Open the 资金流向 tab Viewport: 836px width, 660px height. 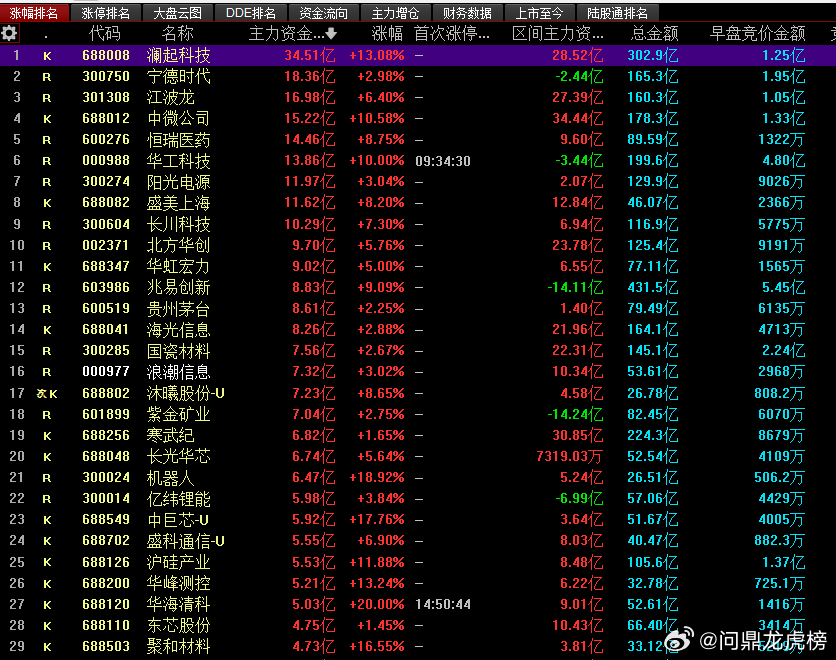tap(323, 13)
